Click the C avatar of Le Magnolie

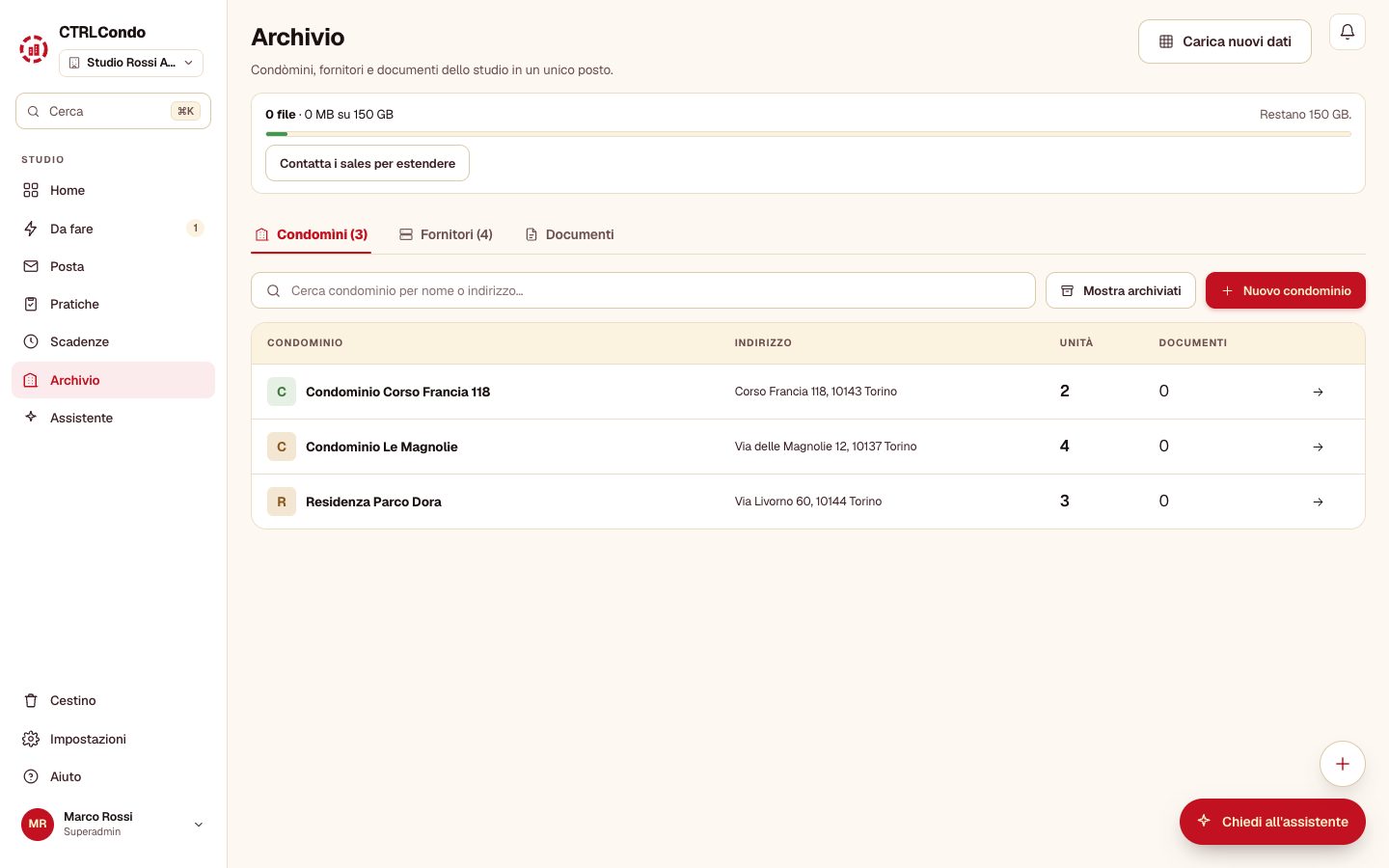282,447
